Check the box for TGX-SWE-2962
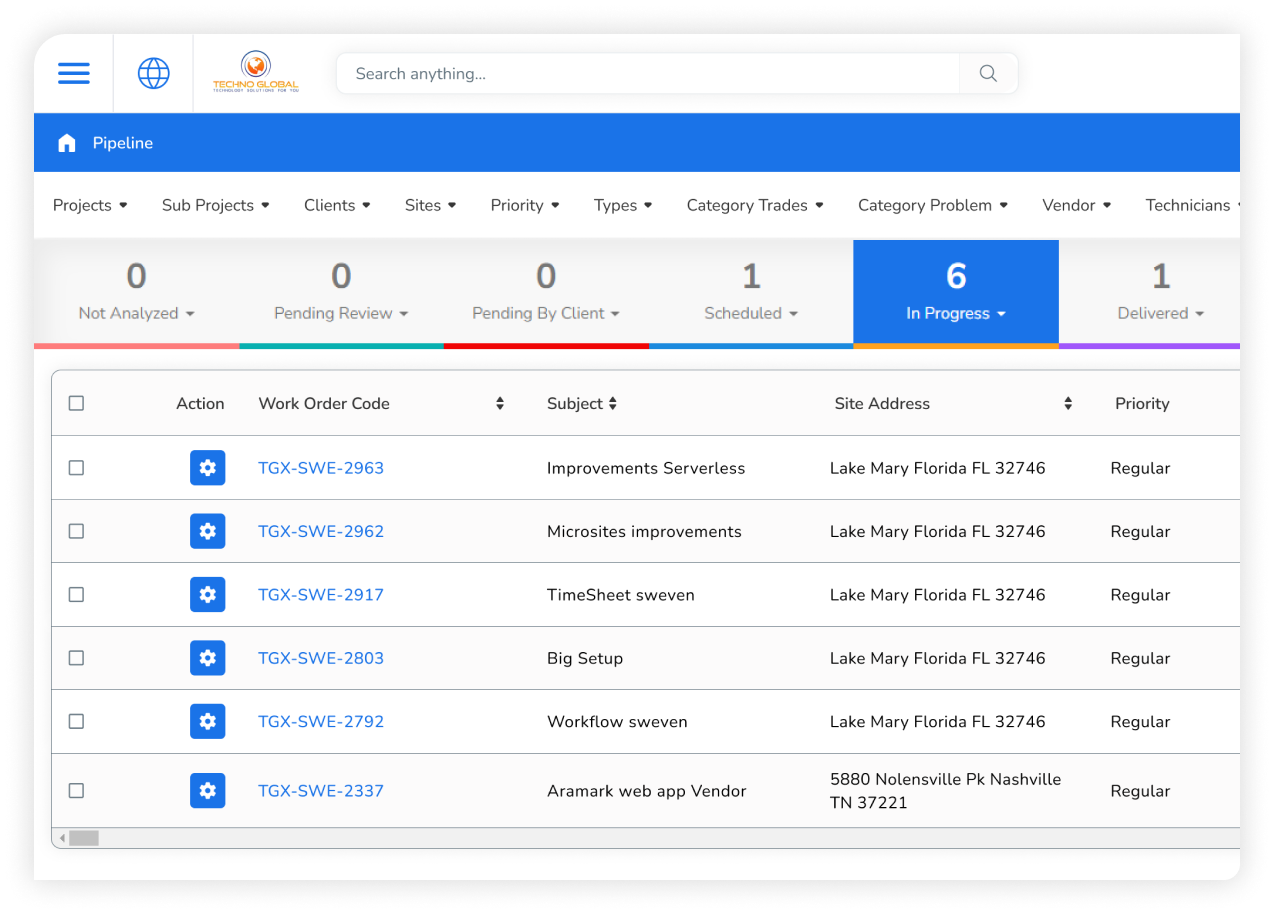 point(76,531)
